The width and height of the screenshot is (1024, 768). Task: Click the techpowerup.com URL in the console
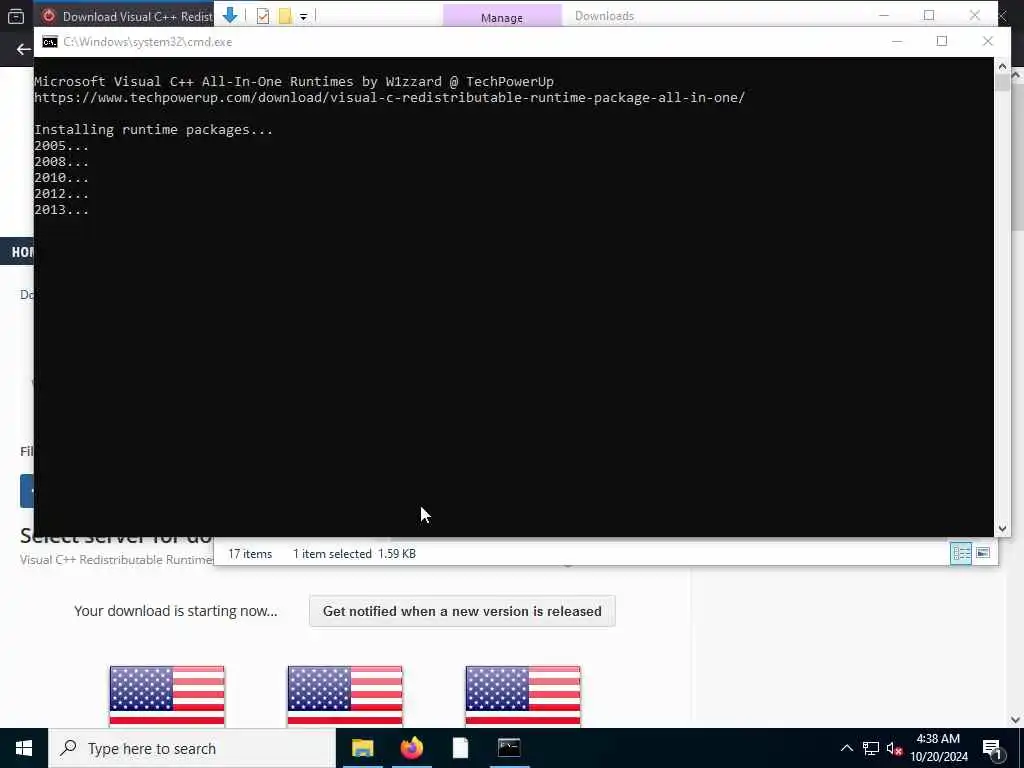[389, 97]
